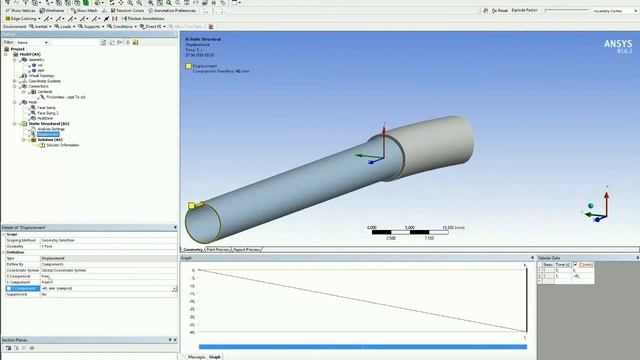This screenshot has height=360, width=640.
Task: Collapse the Geometry node in the tree
Action: pos(15,60)
